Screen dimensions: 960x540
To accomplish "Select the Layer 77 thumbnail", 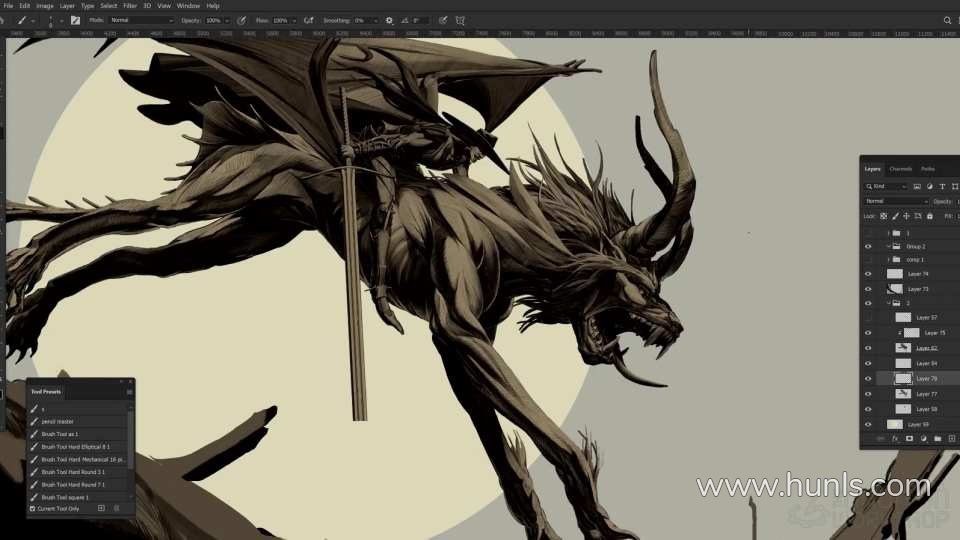I will tap(903, 394).
